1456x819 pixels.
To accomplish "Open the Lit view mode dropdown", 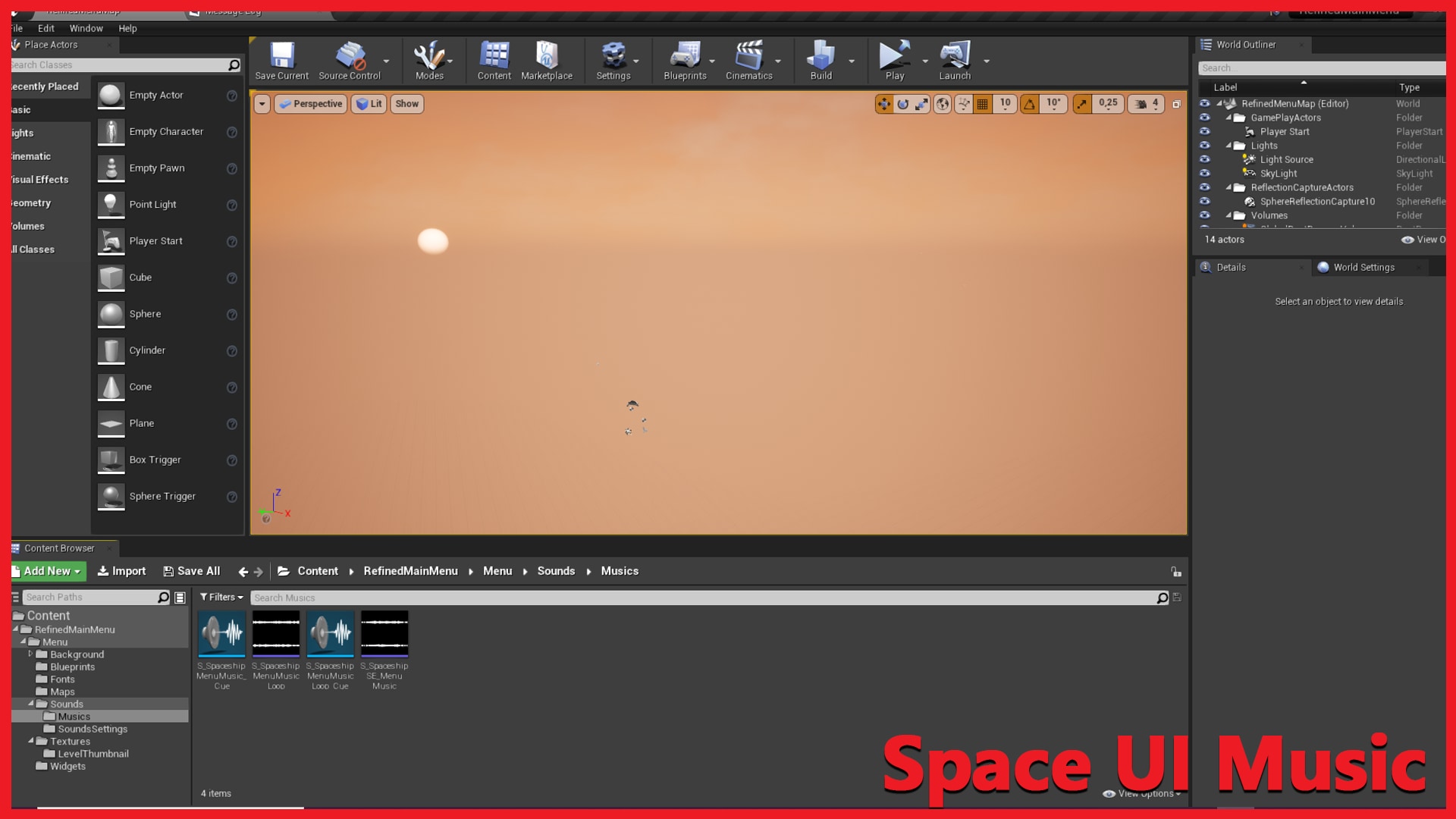I will pyautogui.click(x=369, y=104).
